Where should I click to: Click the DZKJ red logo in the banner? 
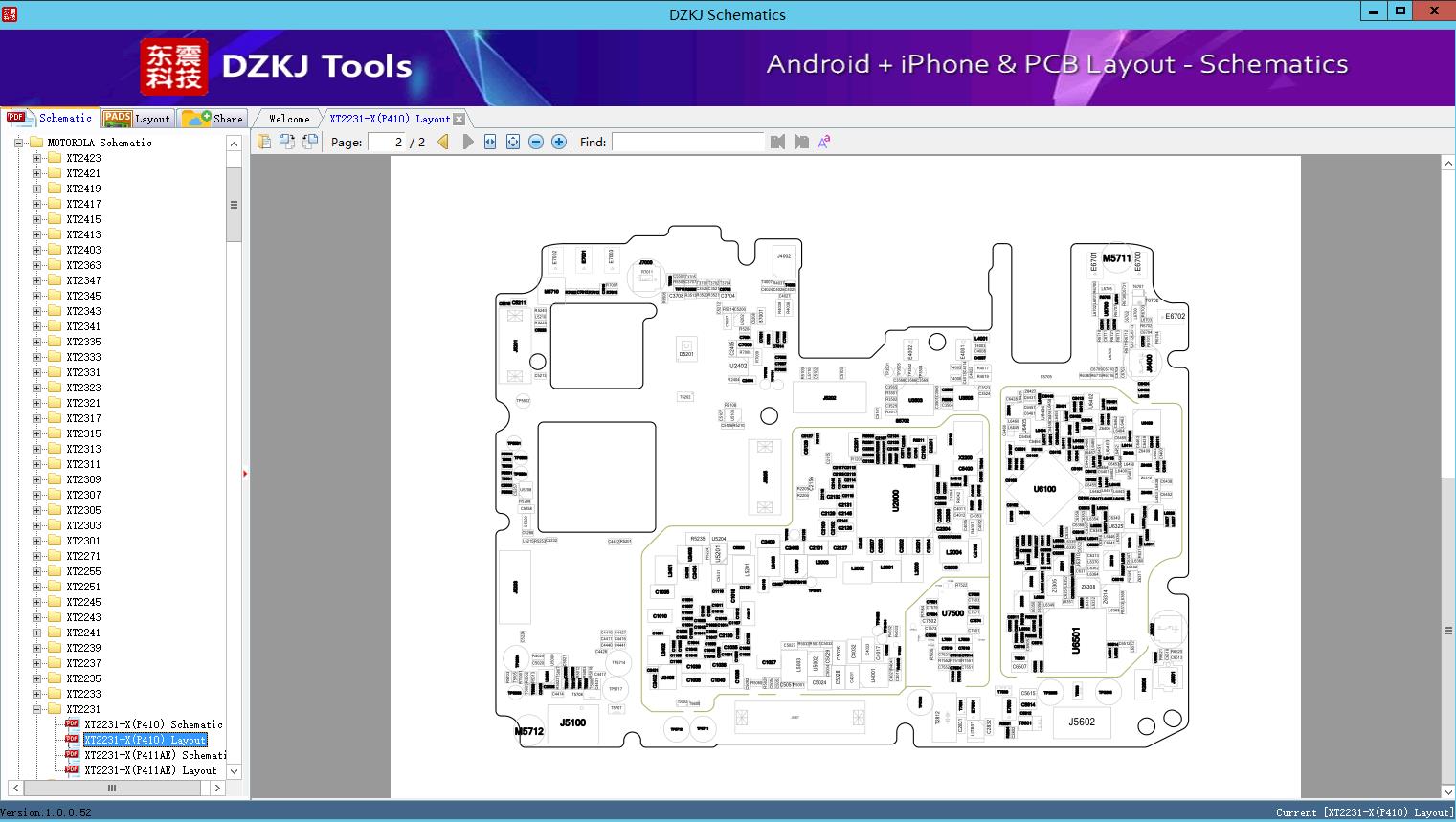[x=173, y=67]
